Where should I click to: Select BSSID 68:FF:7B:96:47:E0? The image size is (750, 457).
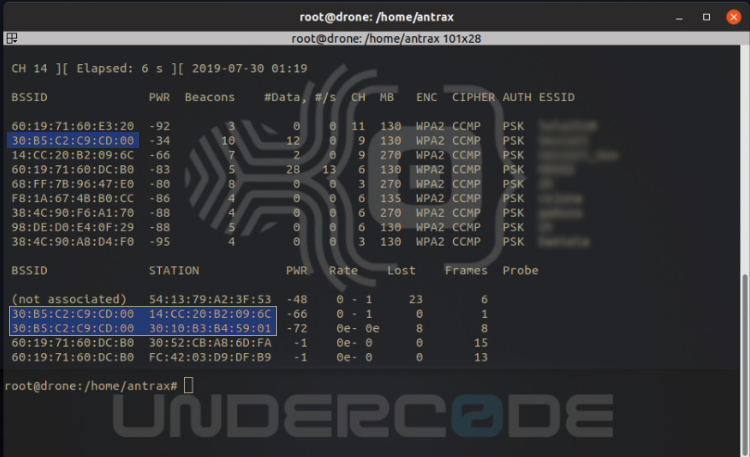(x=73, y=184)
